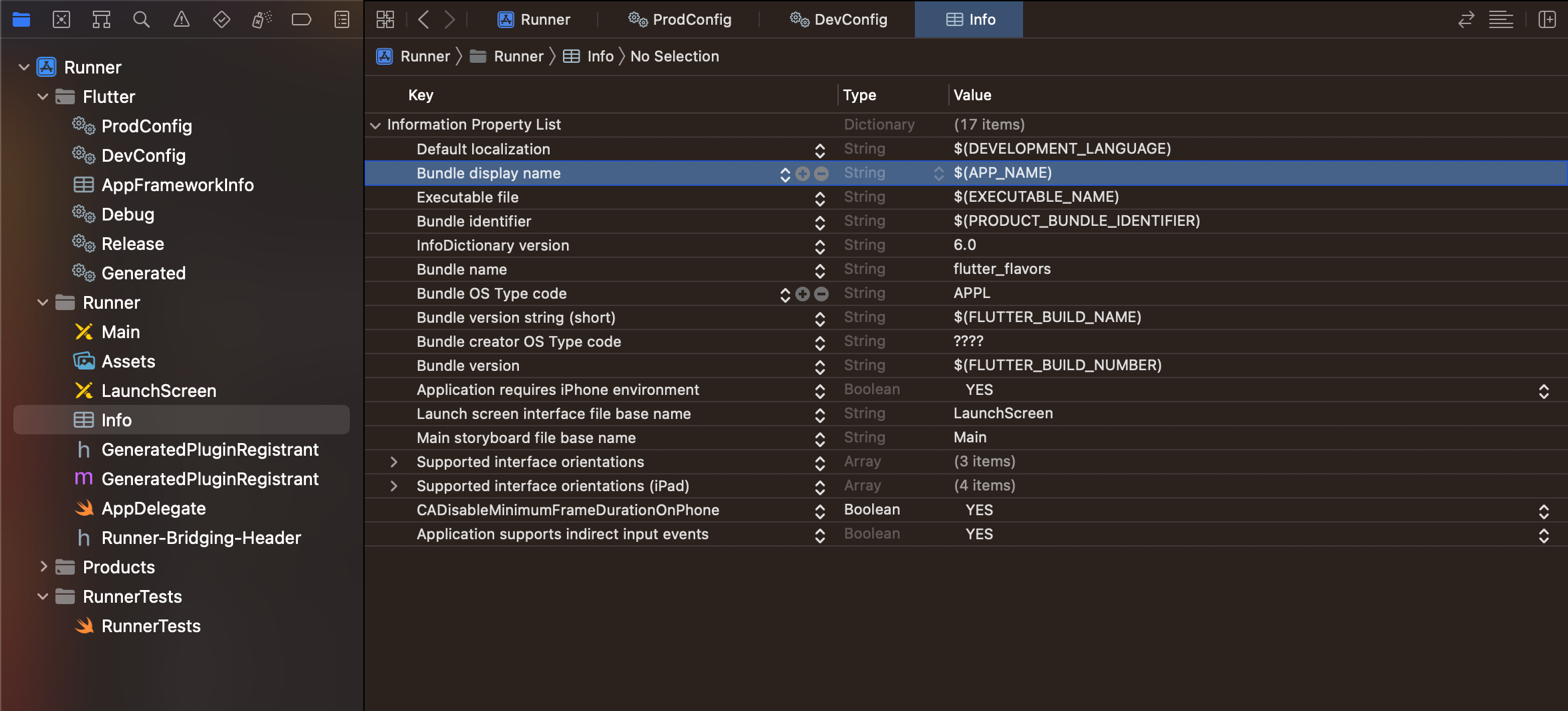The image size is (1568, 711).
Task: Toggle code review swap arrows icon
Action: coord(1466,19)
